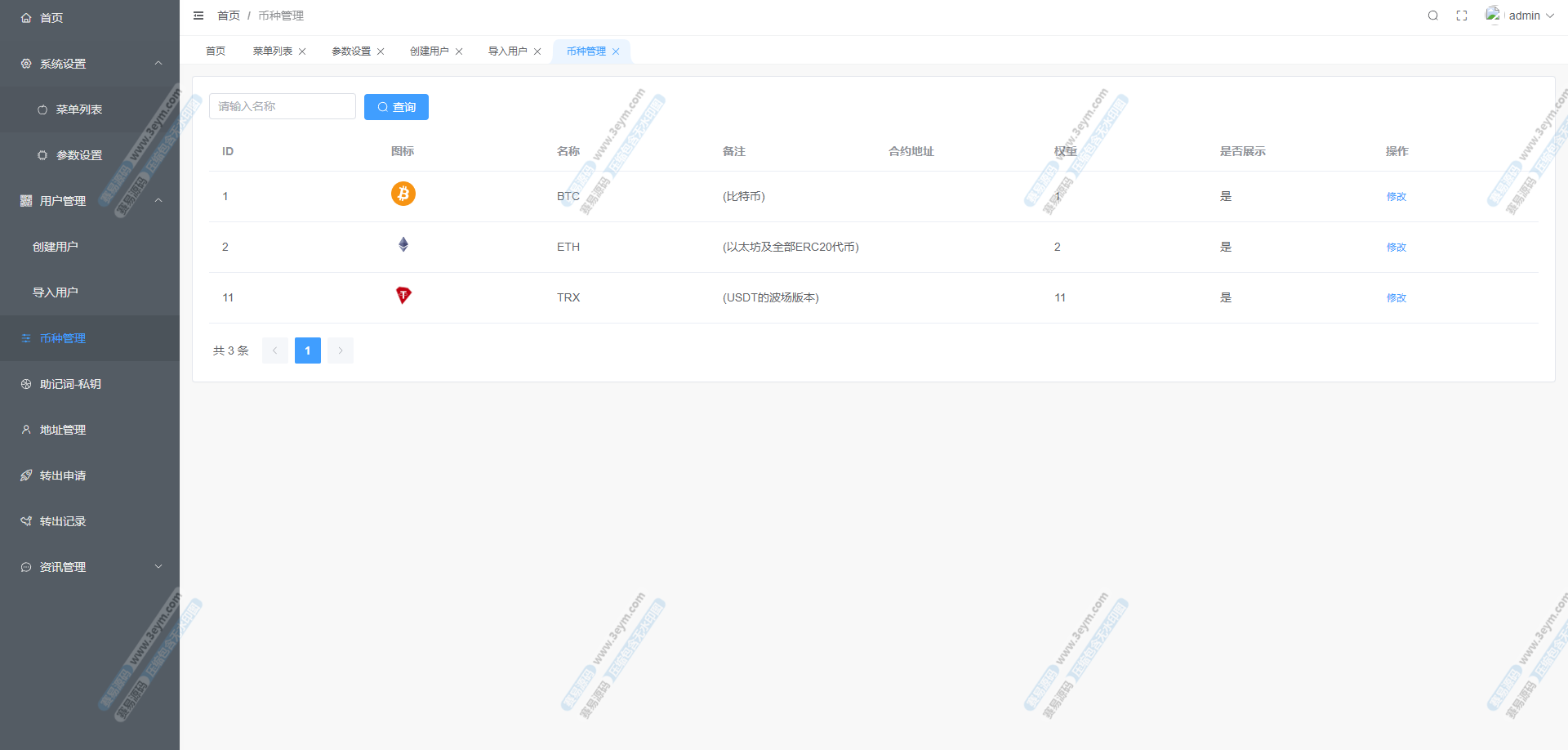Close the 菜单列表 tab

point(302,51)
